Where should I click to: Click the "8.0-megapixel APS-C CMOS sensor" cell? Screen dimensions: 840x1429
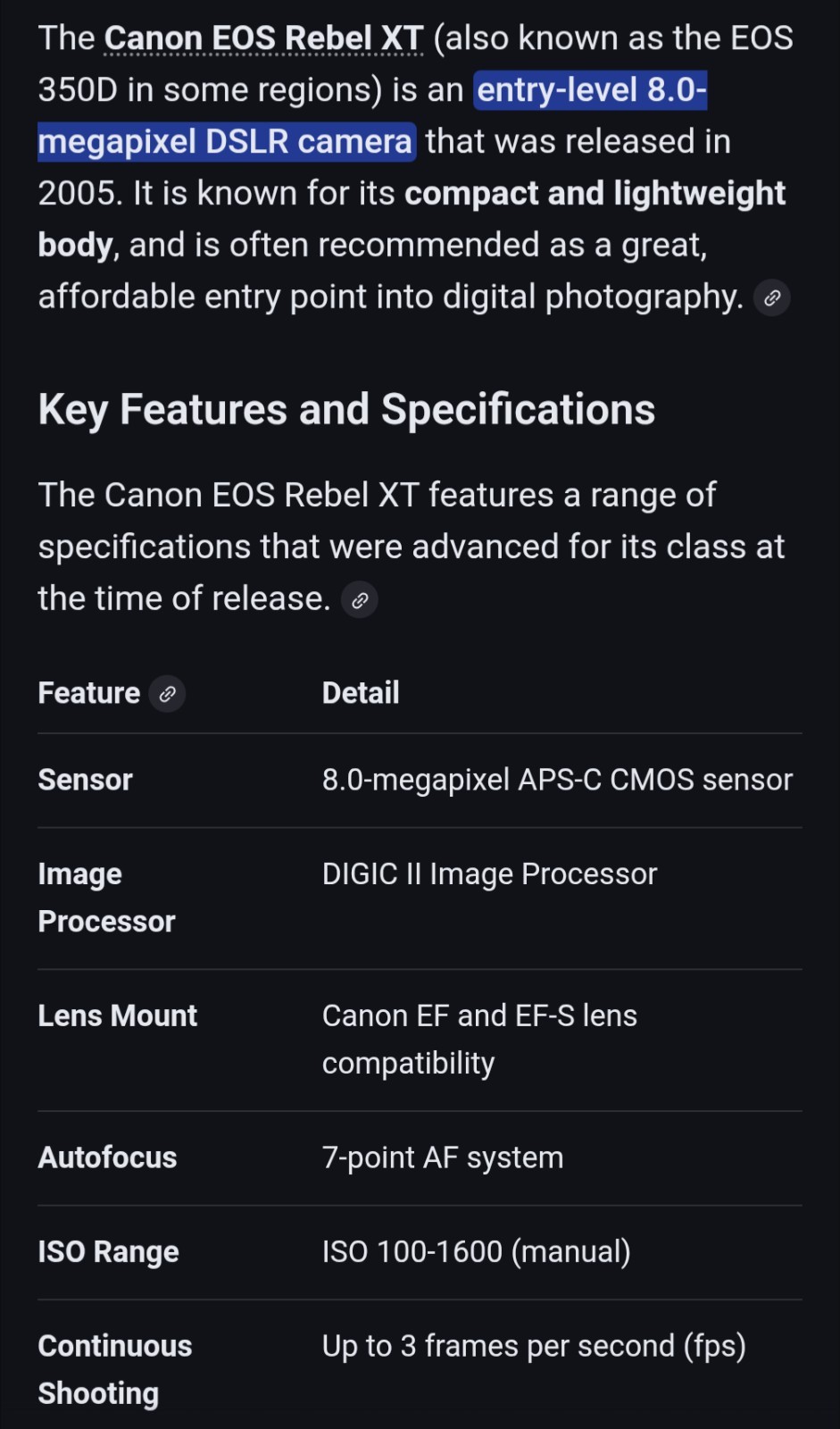[x=557, y=780]
